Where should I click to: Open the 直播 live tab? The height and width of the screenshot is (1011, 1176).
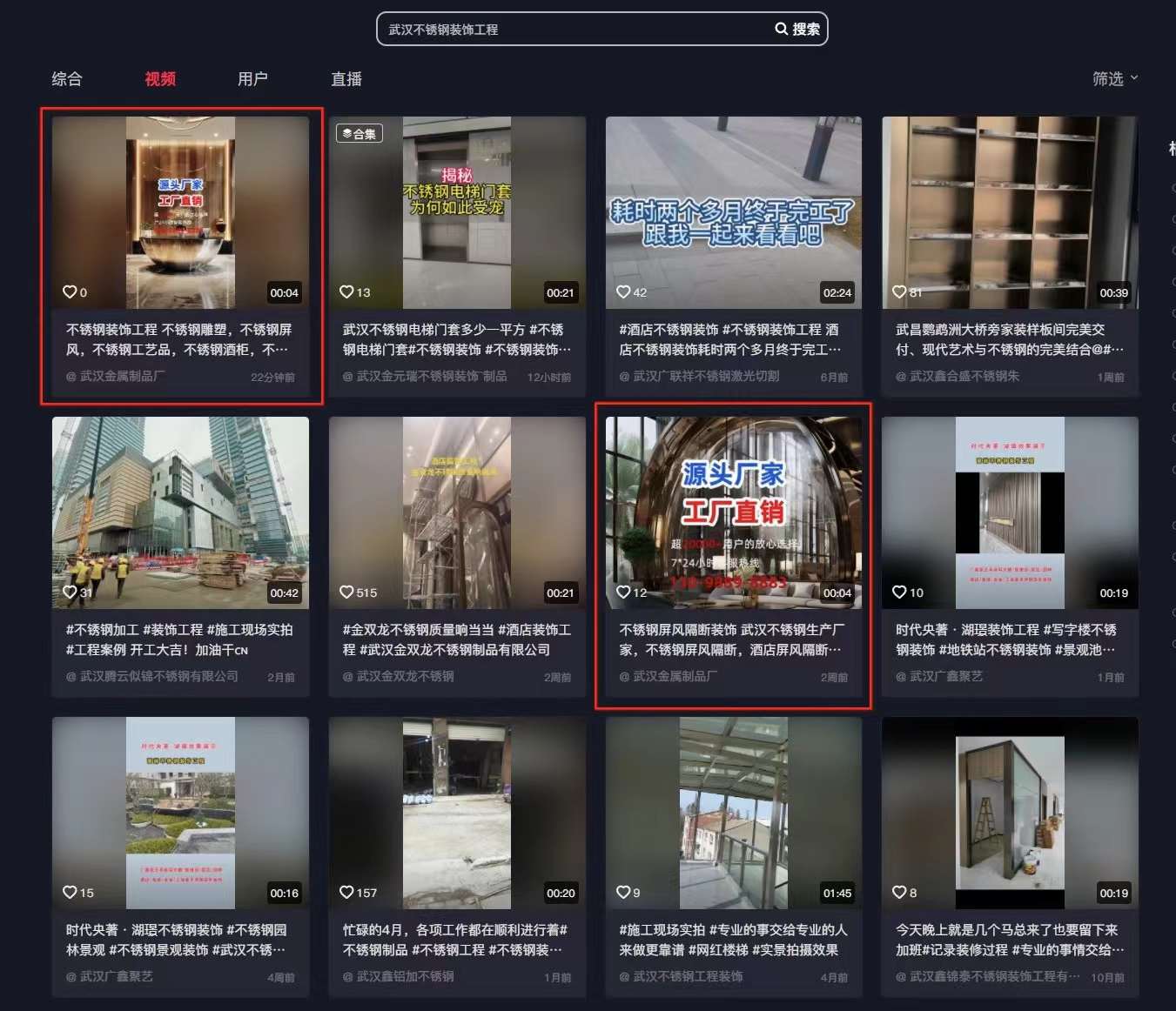pyautogui.click(x=346, y=79)
